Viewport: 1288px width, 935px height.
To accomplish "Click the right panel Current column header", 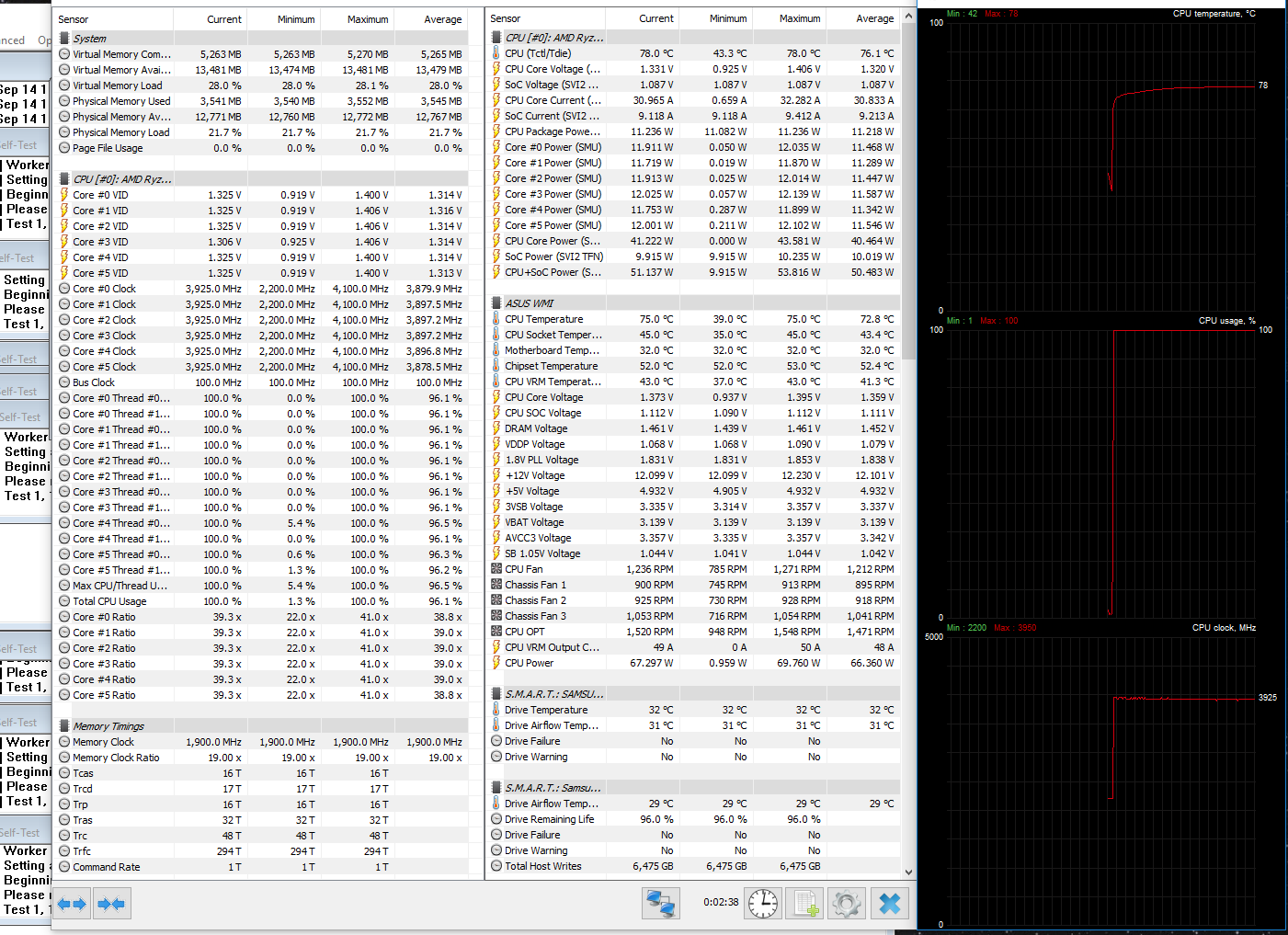I will 642,18.
